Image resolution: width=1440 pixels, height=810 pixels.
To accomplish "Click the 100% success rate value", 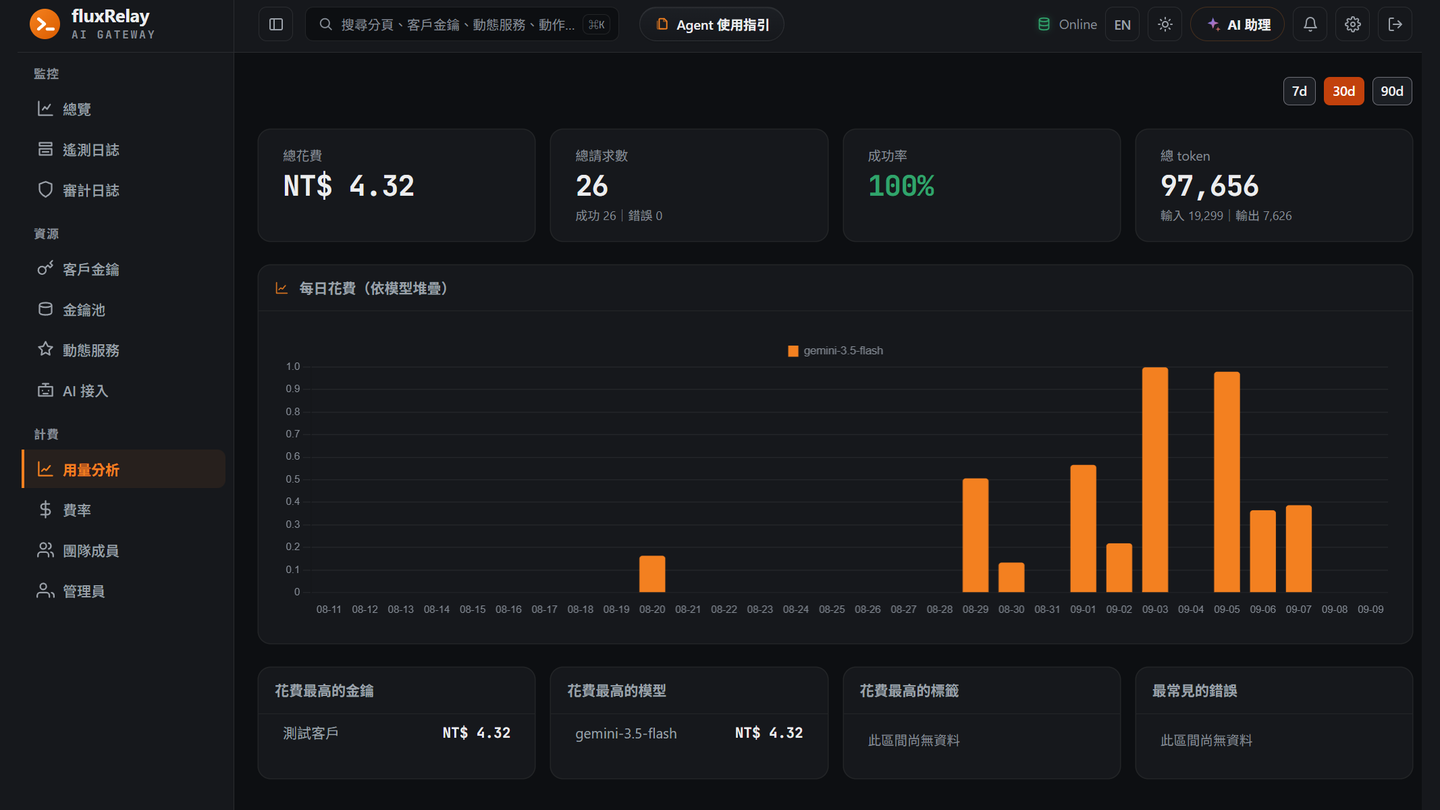I will [901, 186].
